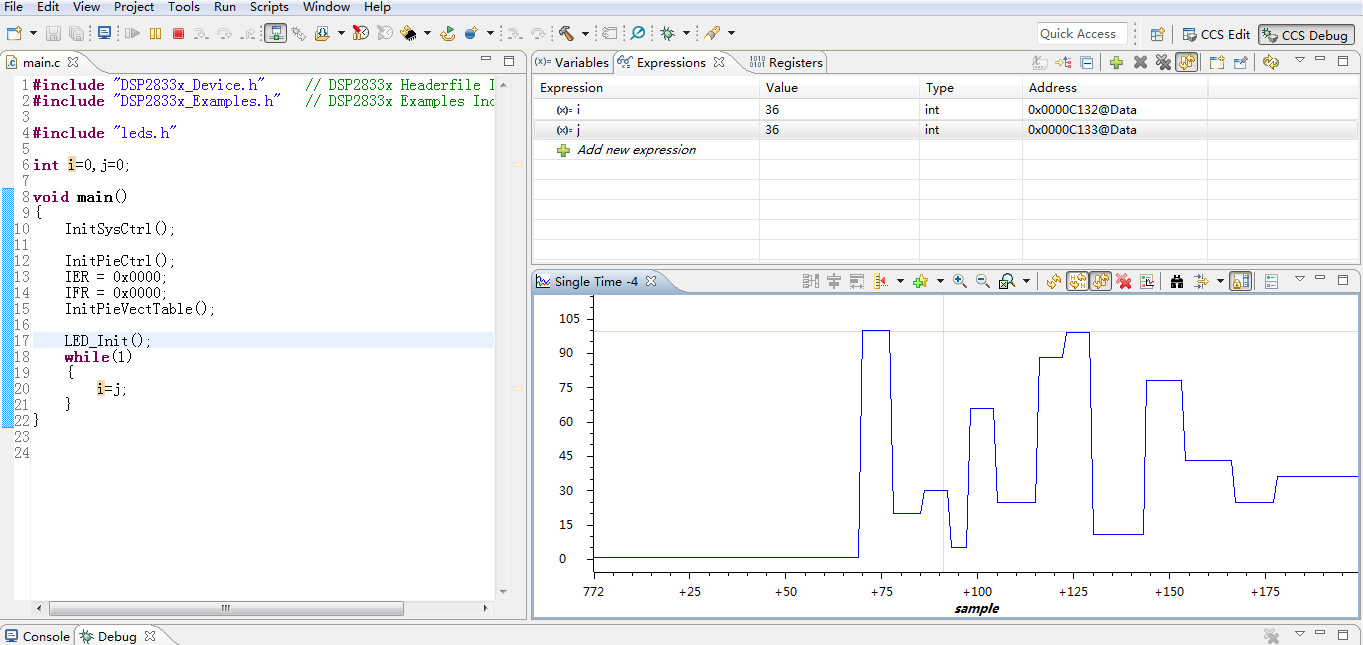Image resolution: width=1363 pixels, height=645 pixels.
Task: Click the New file icon
Action: 14,33
